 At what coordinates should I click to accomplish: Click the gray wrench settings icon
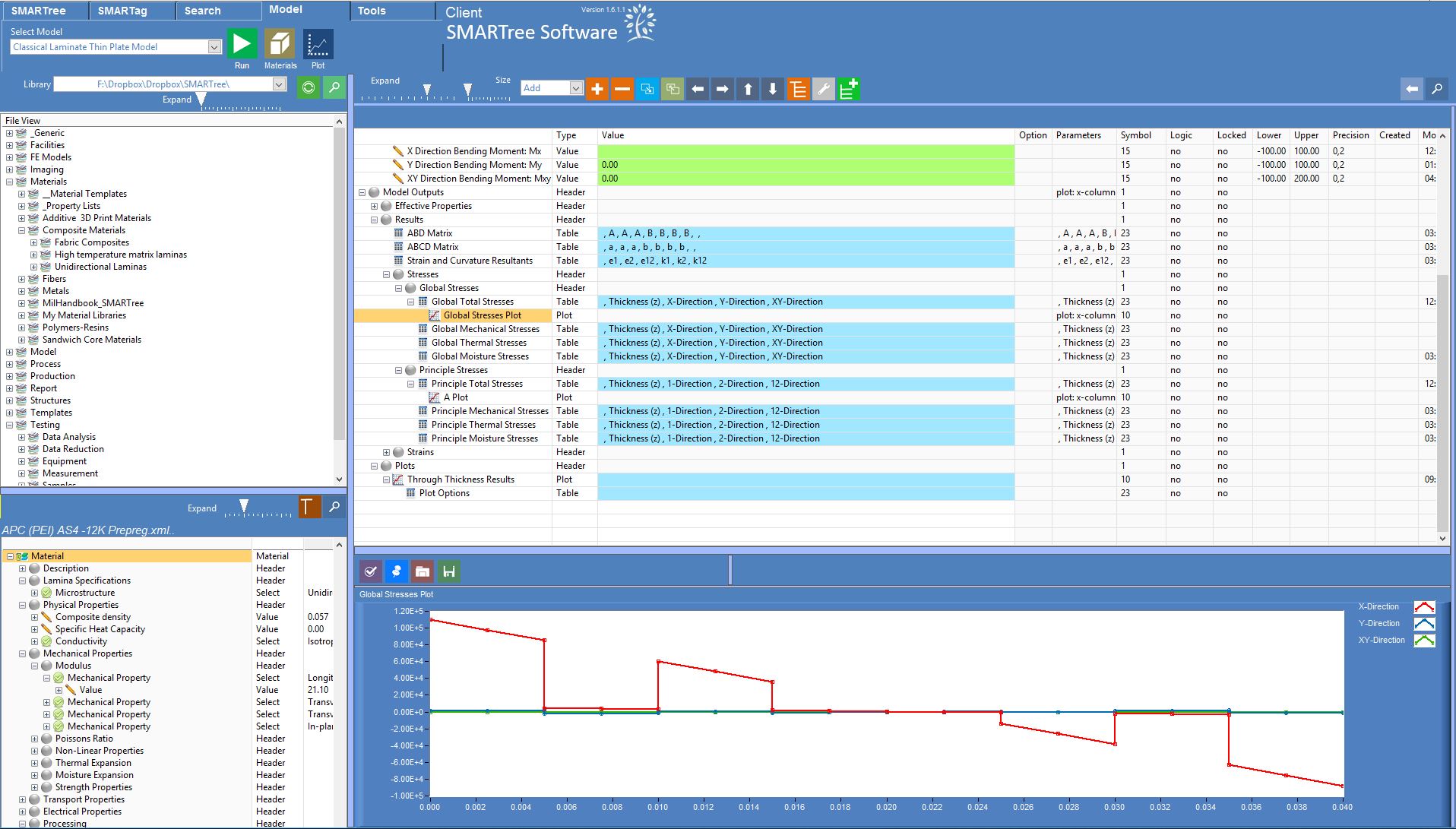[x=823, y=89]
